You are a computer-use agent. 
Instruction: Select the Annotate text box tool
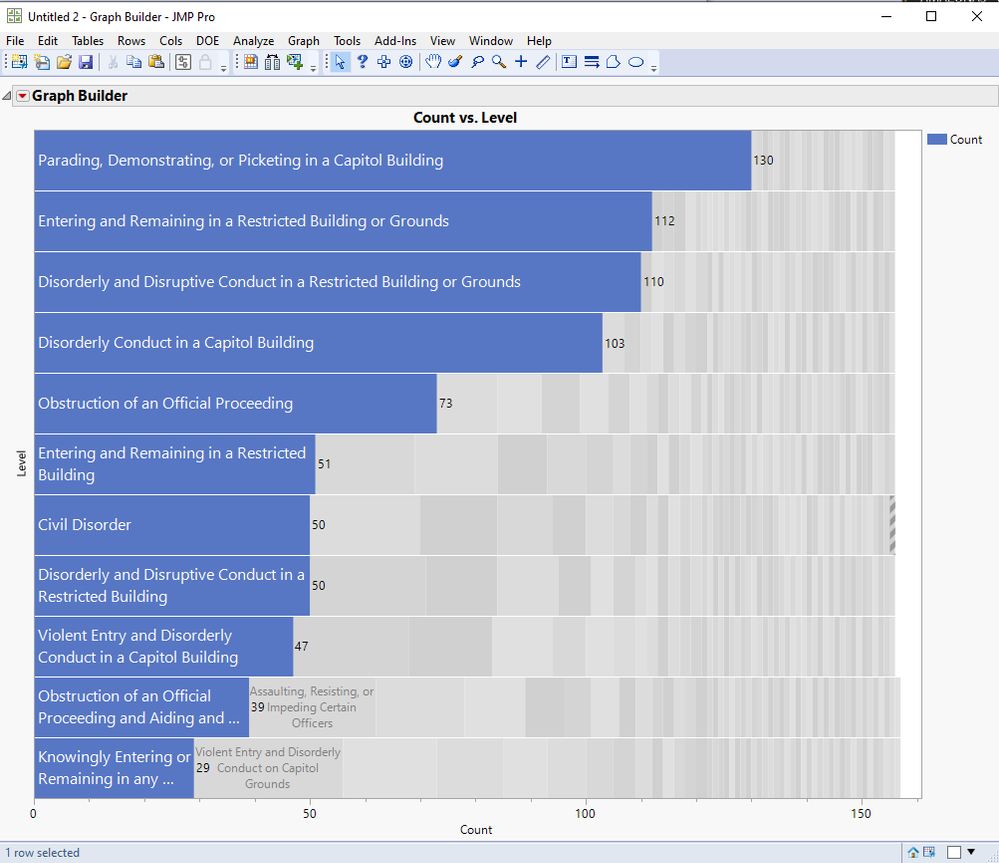coord(570,62)
